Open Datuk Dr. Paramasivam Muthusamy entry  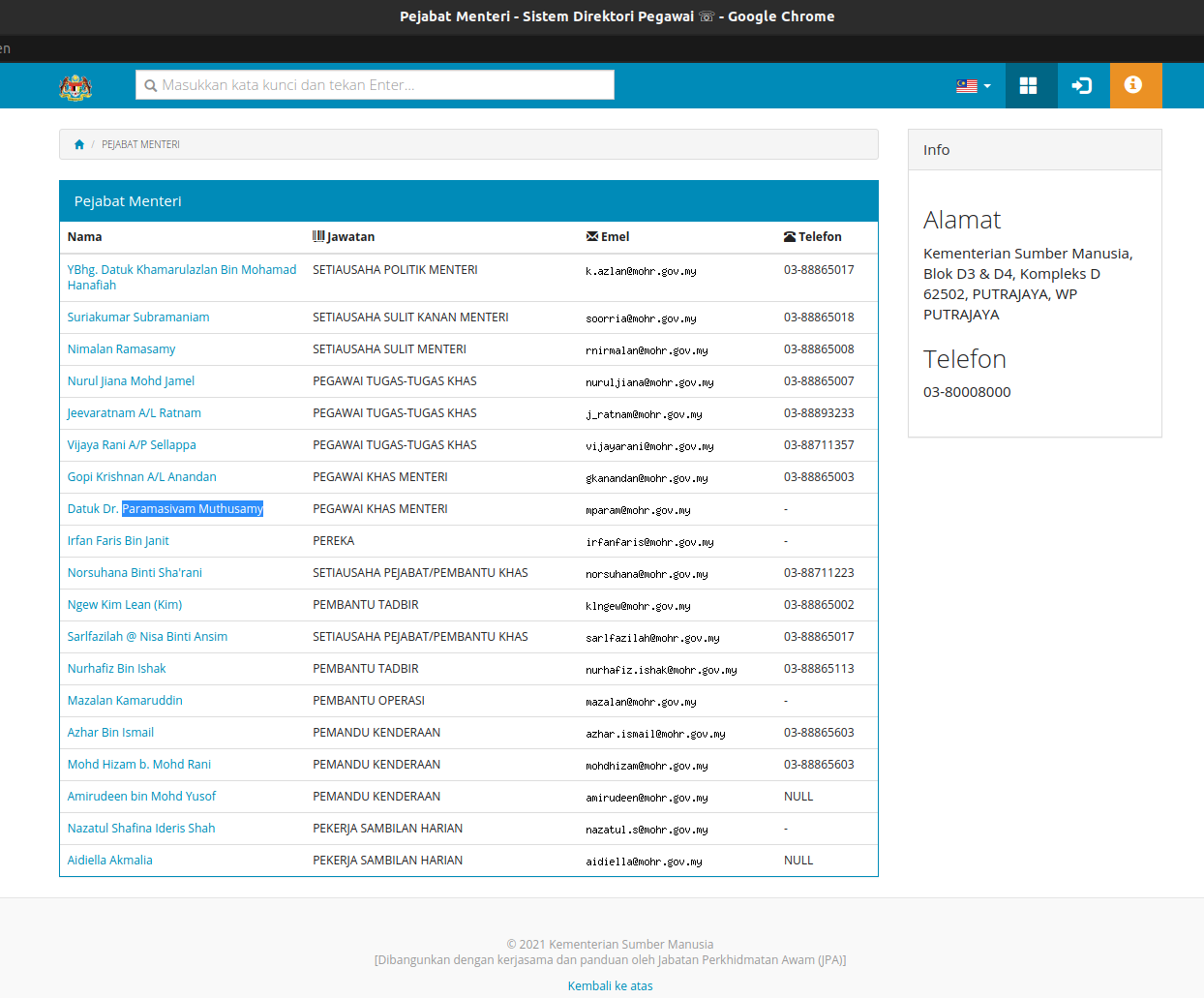[165, 509]
